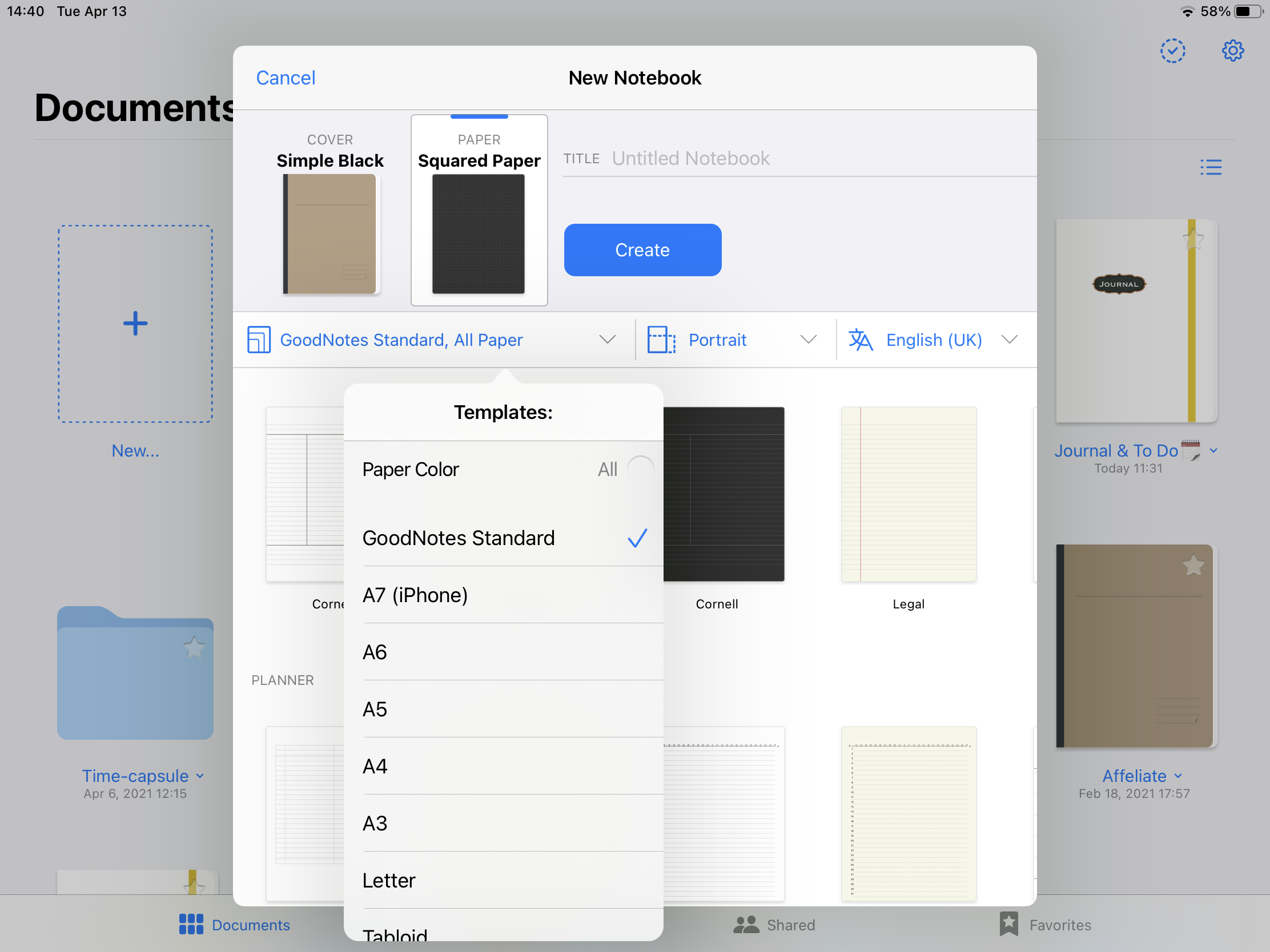This screenshot has height=952, width=1270.
Task: Toggle favorite star on Time-capsule folder
Action: (x=194, y=648)
